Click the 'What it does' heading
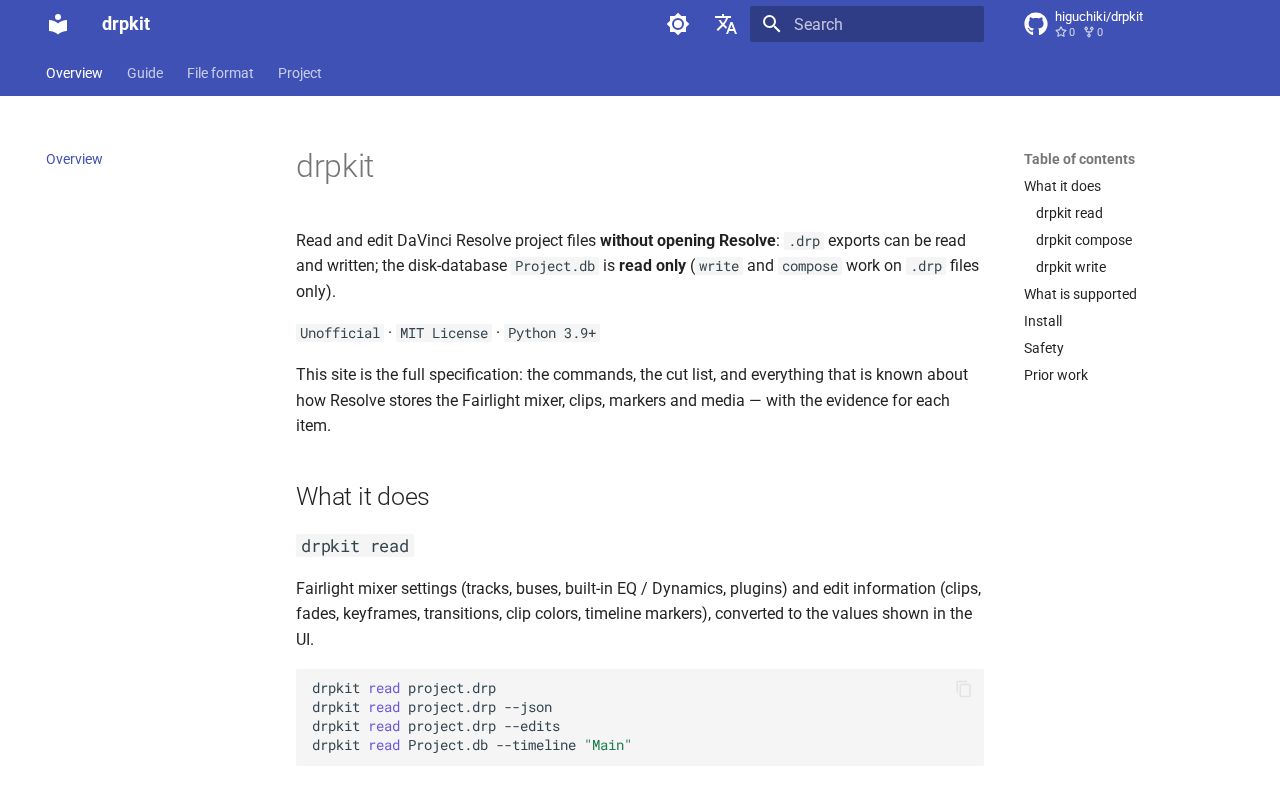Screen dimensions: 1280x800 362,497
